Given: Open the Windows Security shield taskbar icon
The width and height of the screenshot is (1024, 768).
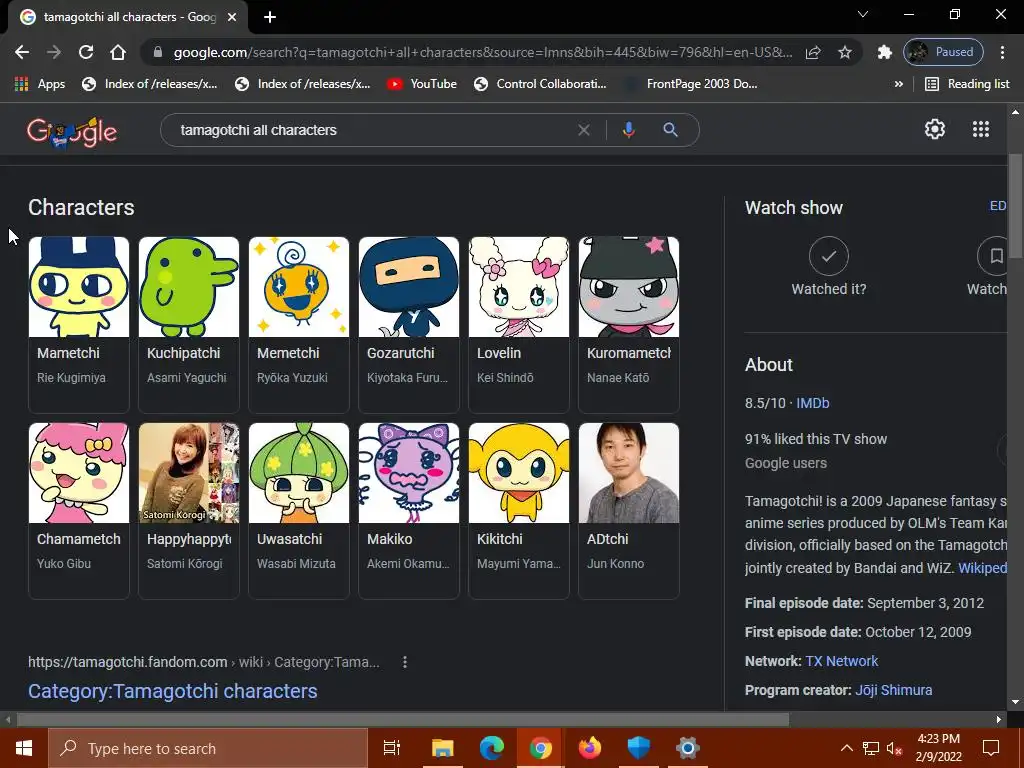Looking at the screenshot, I should click(638, 748).
